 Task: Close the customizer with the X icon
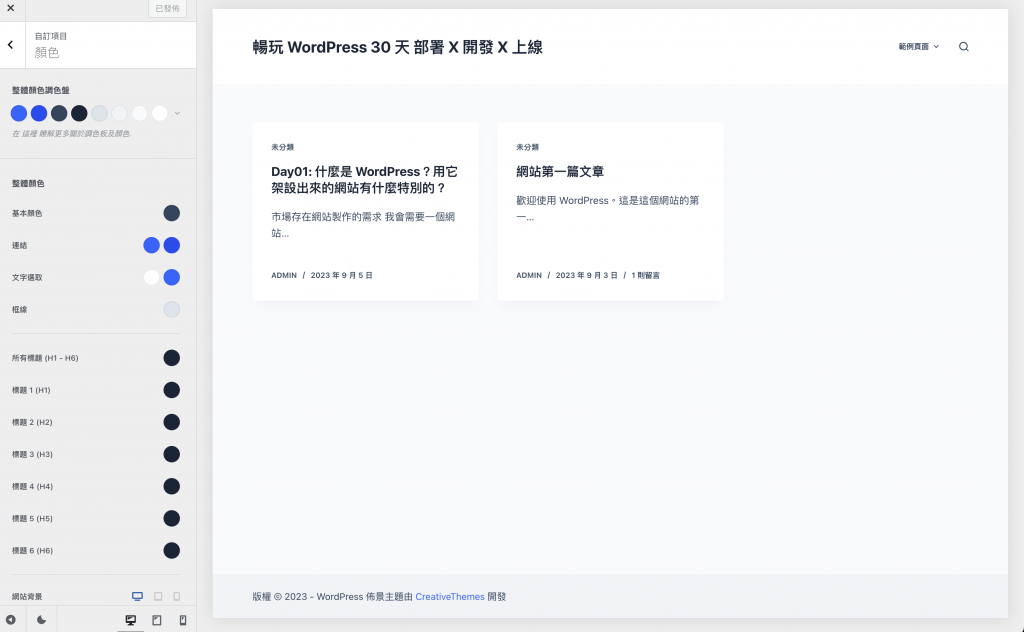pos(10,8)
